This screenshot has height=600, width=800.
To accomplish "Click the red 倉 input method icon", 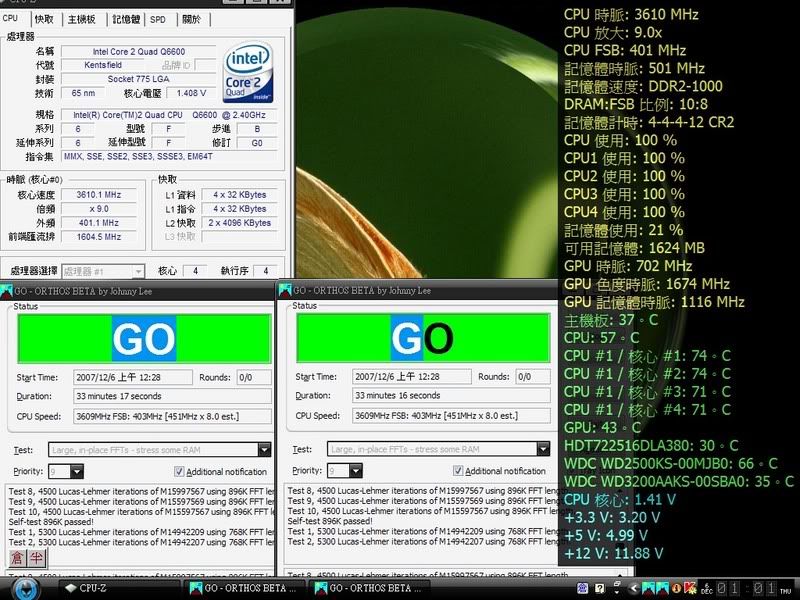I will [x=17, y=558].
